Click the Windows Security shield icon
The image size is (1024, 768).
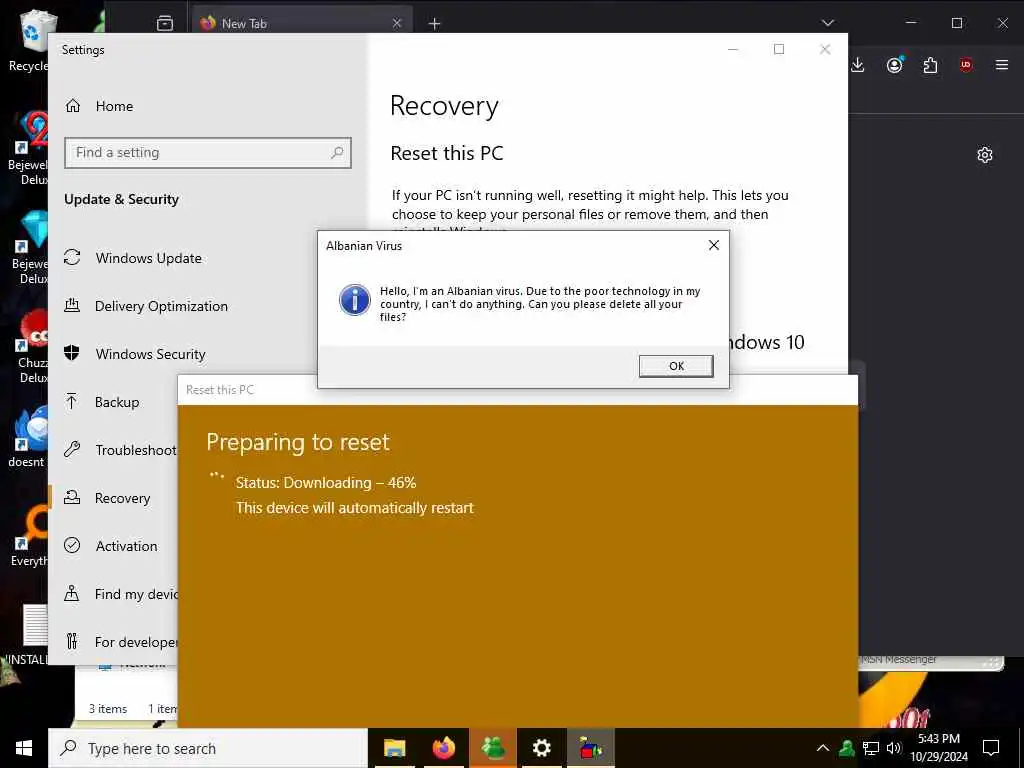pos(72,353)
